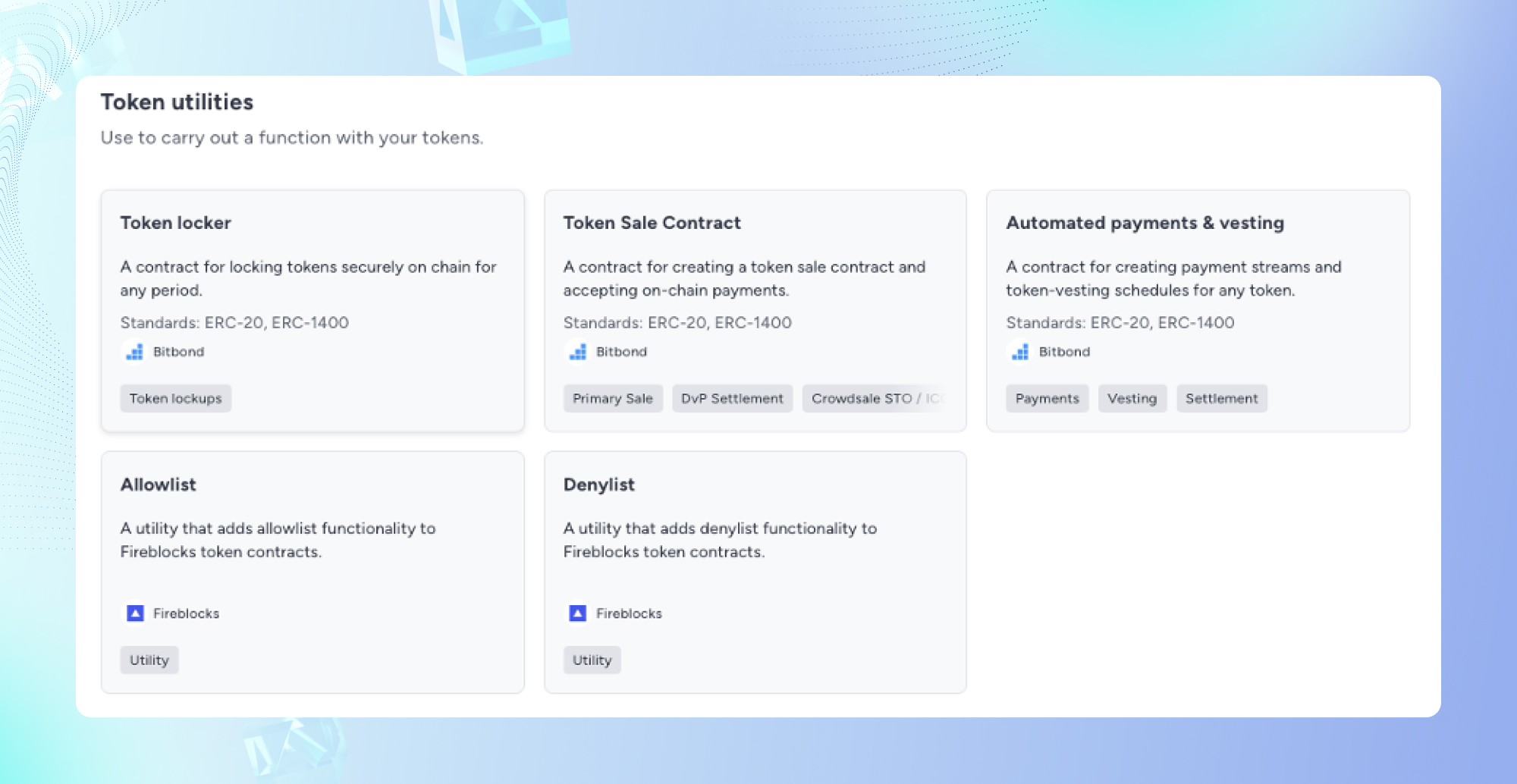Click the Bitbond publisher name on Token locker
The image size is (1517, 784).
pyautogui.click(x=178, y=351)
